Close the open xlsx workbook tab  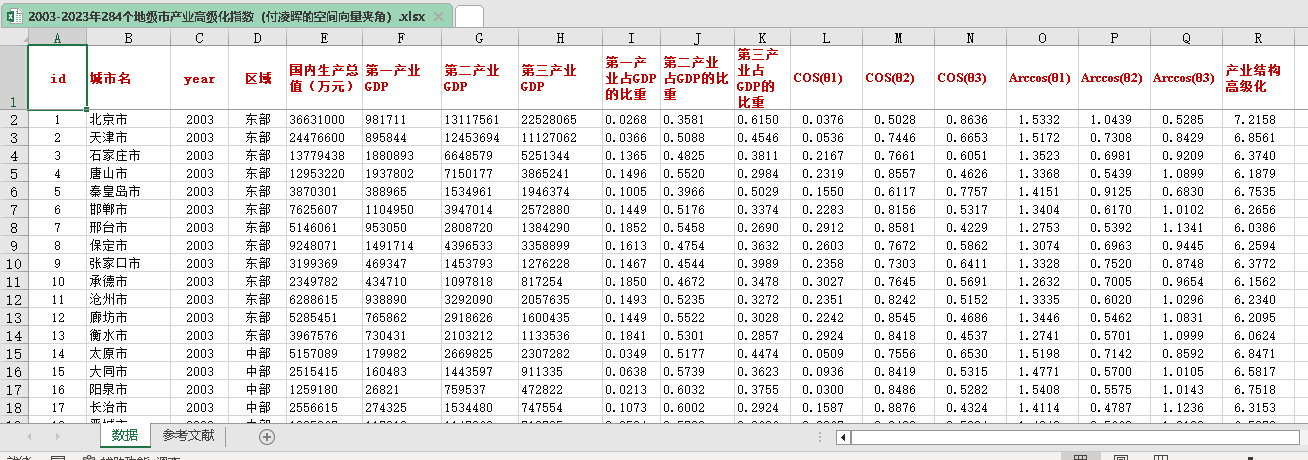pos(439,17)
